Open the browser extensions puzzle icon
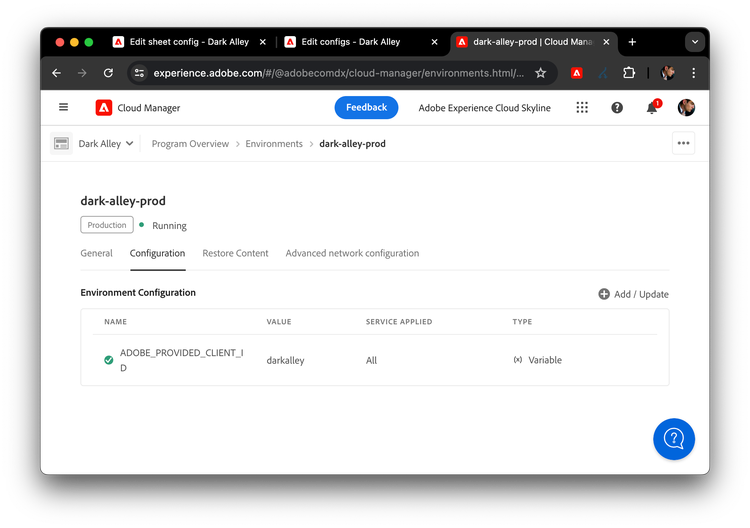Viewport: 750px width, 528px height. point(629,73)
